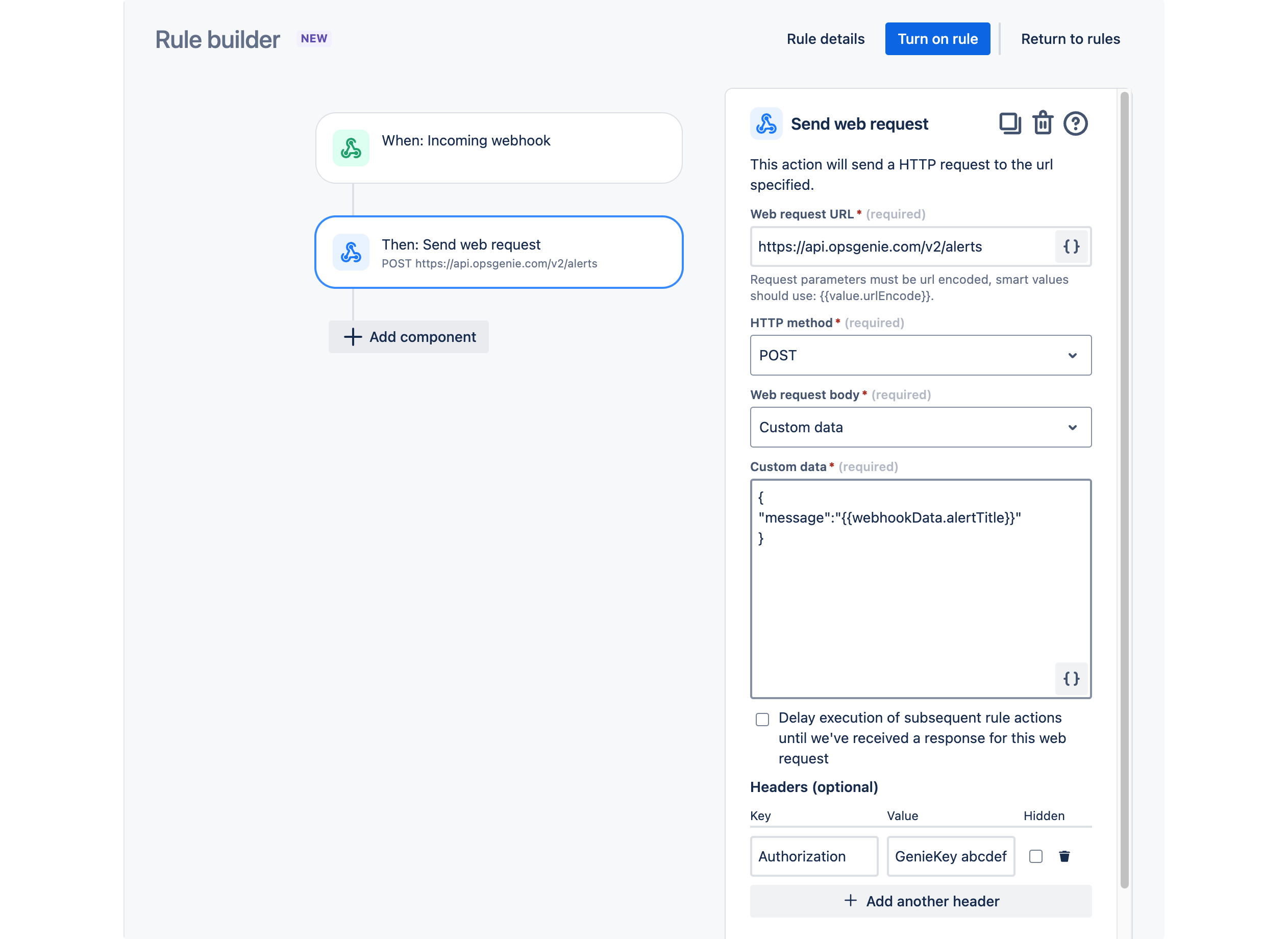The height and width of the screenshot is (939, 1288).
Task: Turn on rule
Action: tap(937, 38)
